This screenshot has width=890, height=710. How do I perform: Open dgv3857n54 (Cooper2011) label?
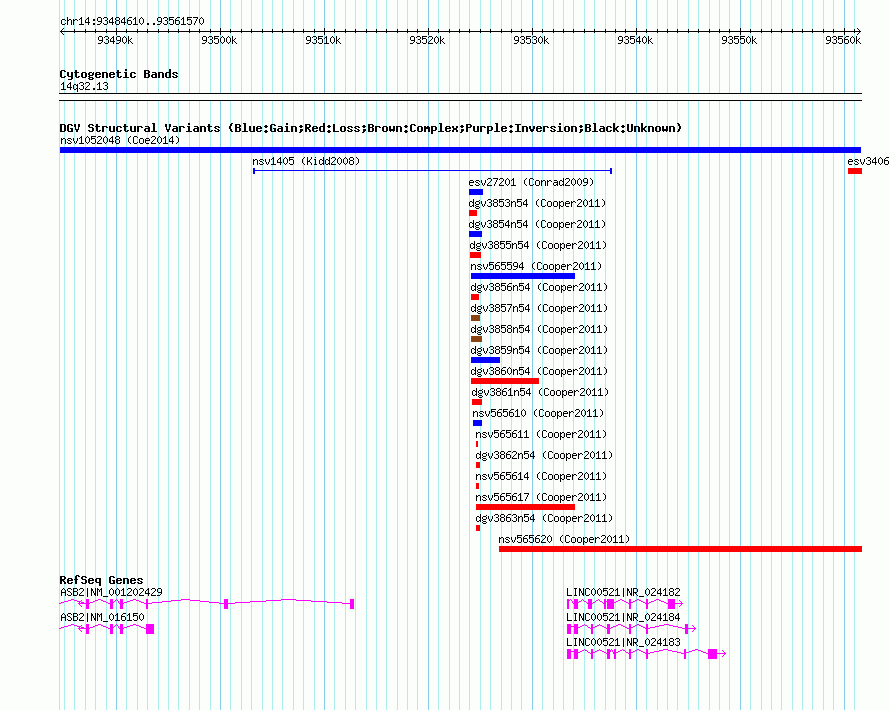point(539,308)
